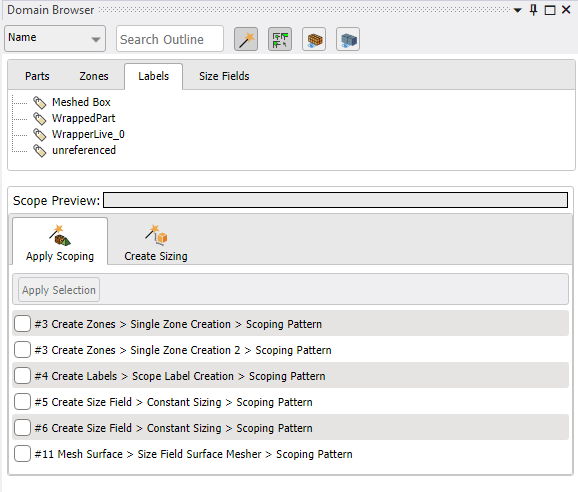578x492 pixels.
Task: Check #3 Single Zone Creation scoping pattern
Action: (x=22, y=324)
